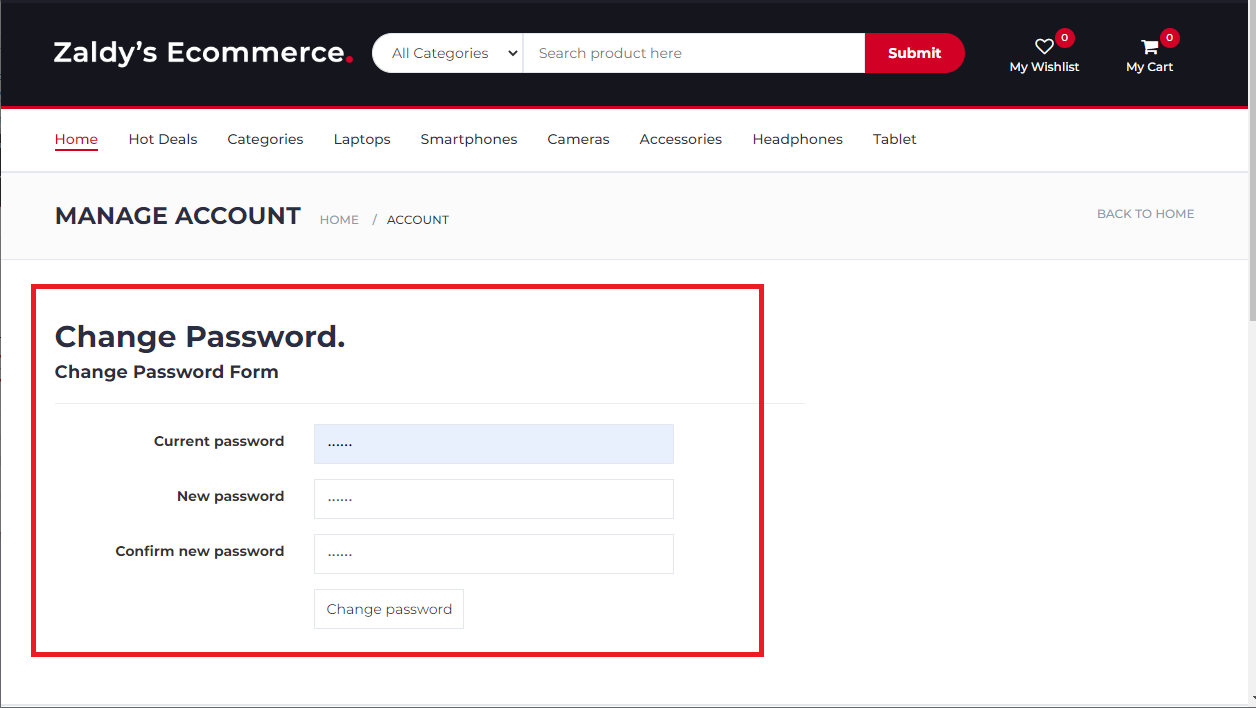The width and height of the screenshot is (1256, 708).
Task: Open the Categories navigation menu
Action: pos(264,139)
